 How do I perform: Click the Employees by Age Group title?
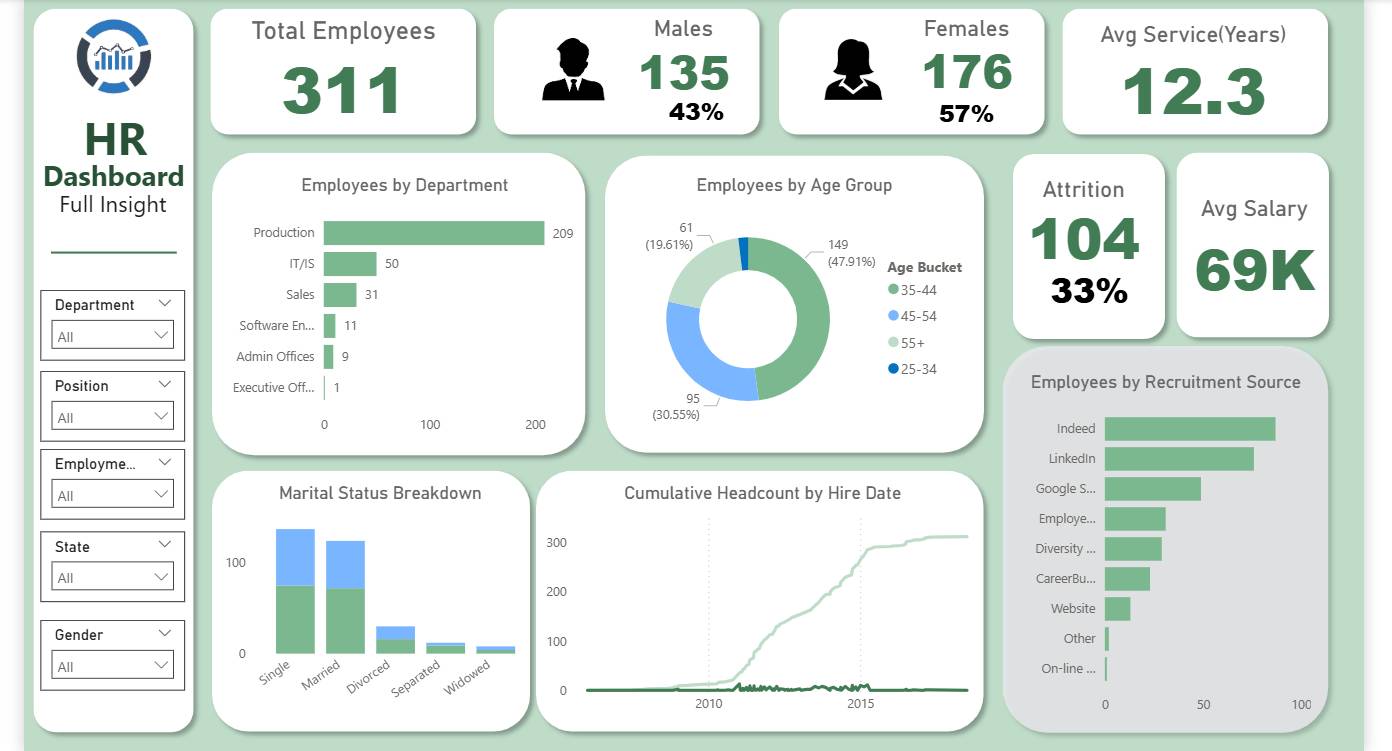(x=794, y=185)
